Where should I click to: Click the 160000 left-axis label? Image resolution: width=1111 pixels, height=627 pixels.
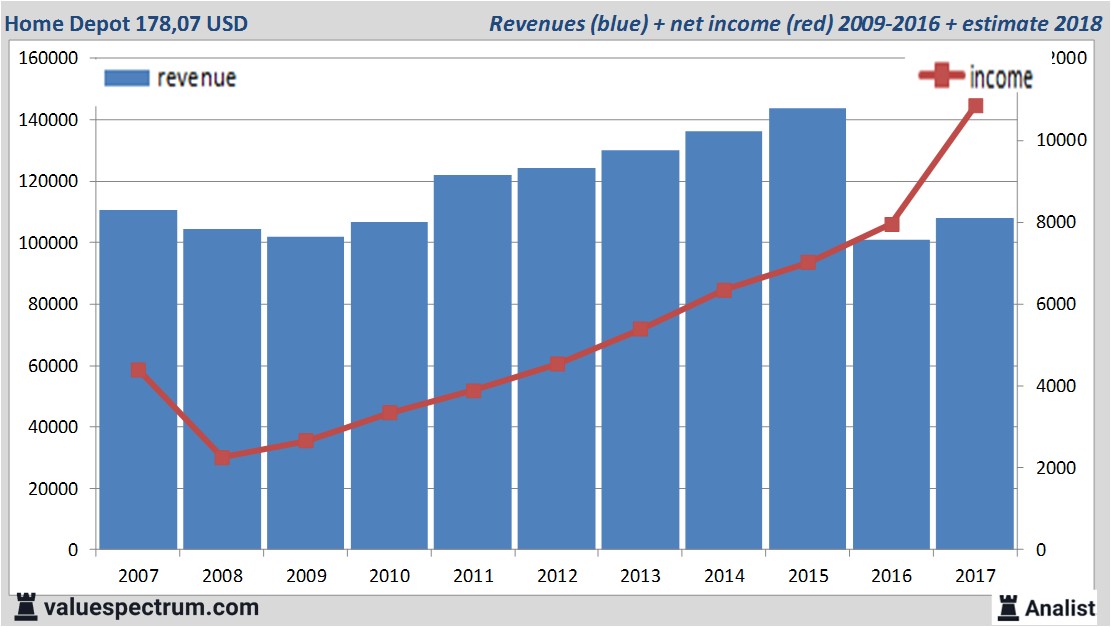coord(48,58)
